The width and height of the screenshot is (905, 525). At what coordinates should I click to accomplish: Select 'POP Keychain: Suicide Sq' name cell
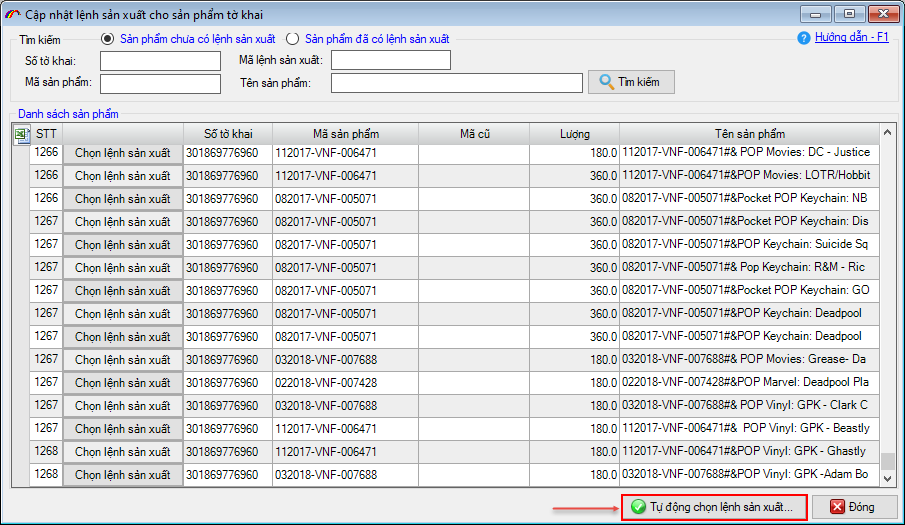coord(750,245)
